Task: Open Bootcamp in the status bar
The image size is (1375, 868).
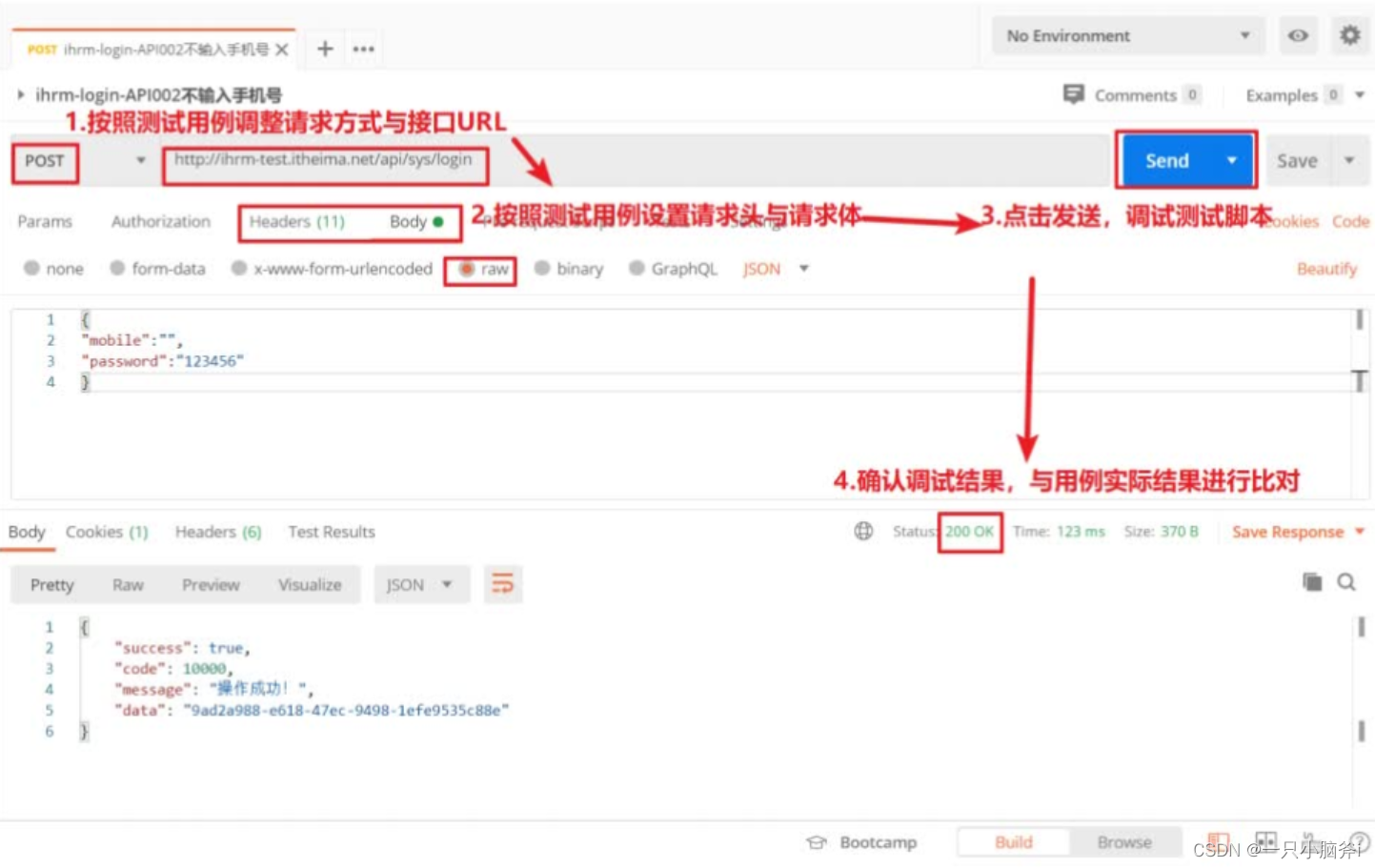Action: pos(861,842)
